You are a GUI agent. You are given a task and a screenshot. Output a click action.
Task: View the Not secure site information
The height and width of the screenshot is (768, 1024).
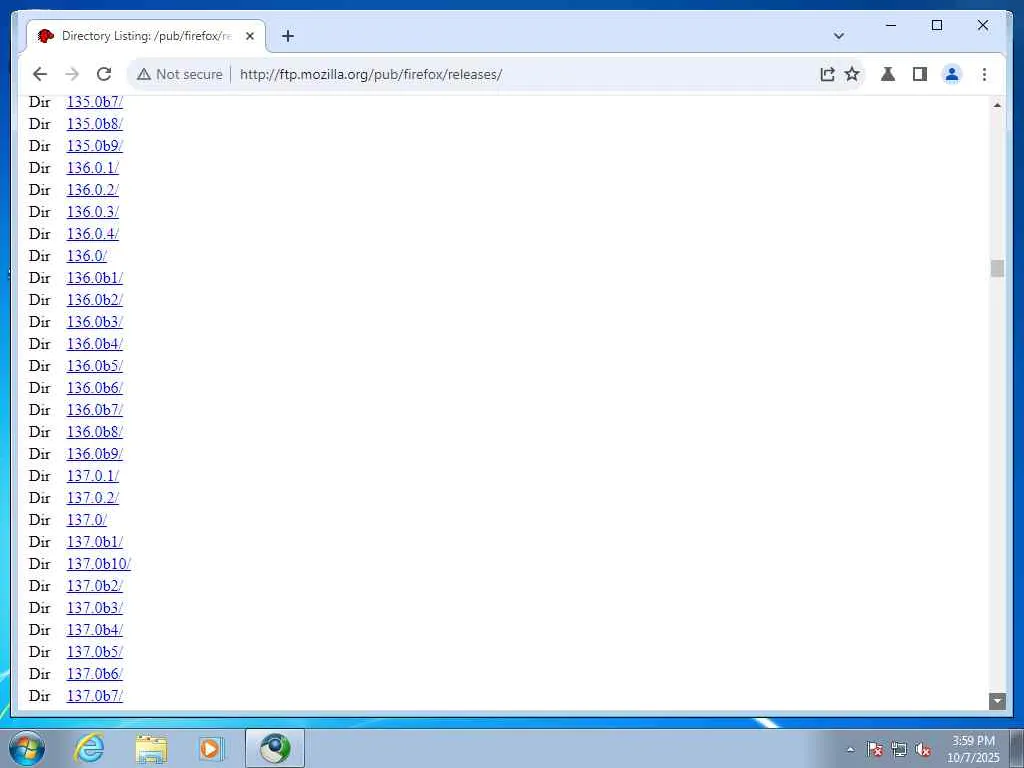pyautogui.click(x=180, y=74)
